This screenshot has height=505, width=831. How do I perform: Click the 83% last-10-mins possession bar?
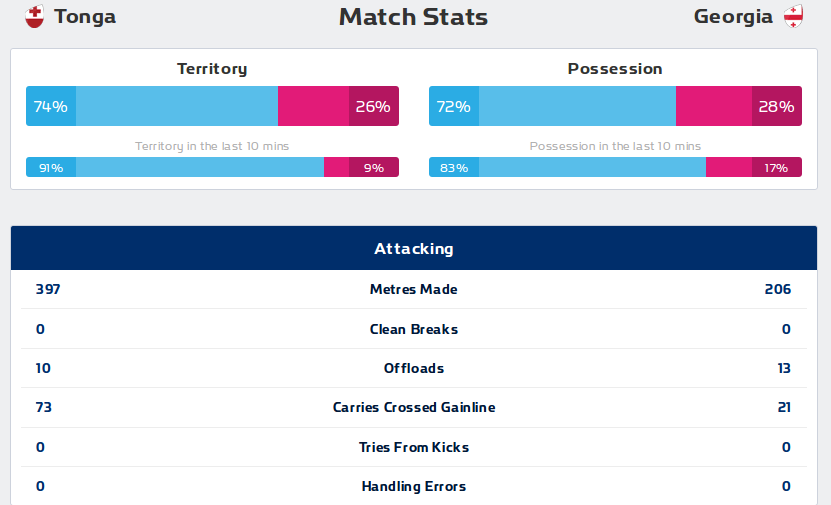(567, 168)
